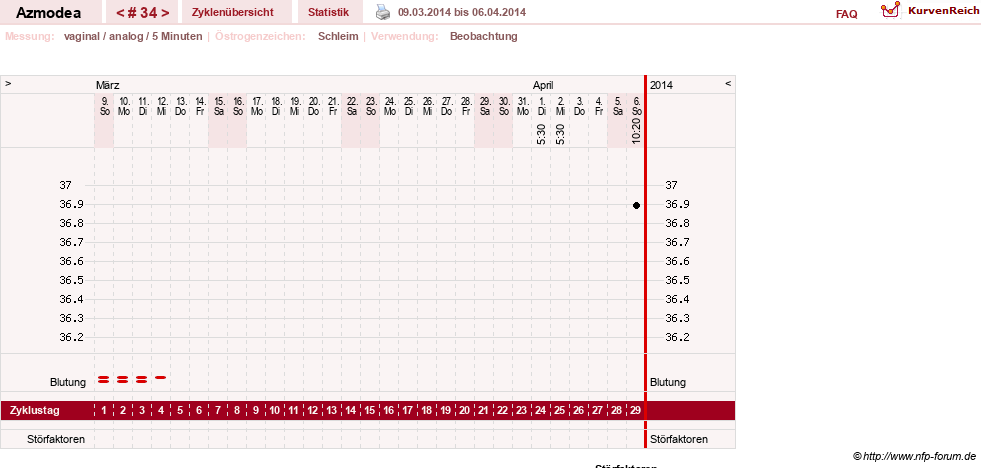This screenshot has width=981, height=468.
Task: Select date column '6. So'
Action: pyautogui.click(x=636, y=106)
